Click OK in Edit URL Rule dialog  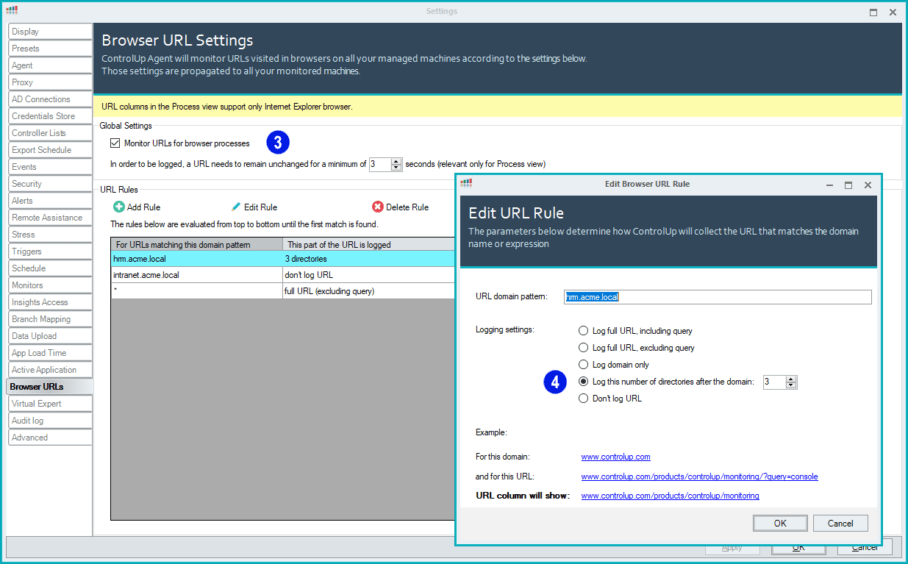tap(780, 523)
